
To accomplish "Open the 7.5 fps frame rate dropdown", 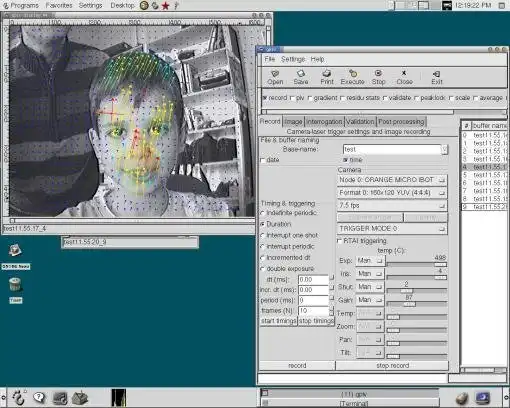I will 392,205.
